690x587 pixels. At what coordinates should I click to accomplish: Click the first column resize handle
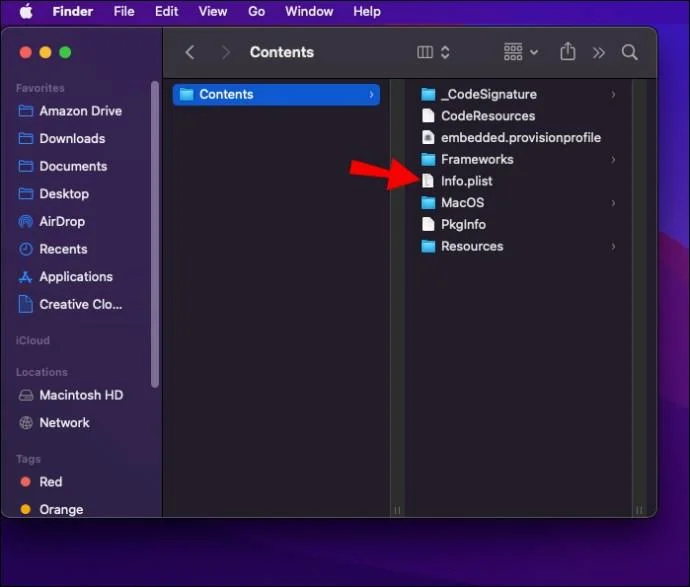pyautogui.click(x=397, y=510)
